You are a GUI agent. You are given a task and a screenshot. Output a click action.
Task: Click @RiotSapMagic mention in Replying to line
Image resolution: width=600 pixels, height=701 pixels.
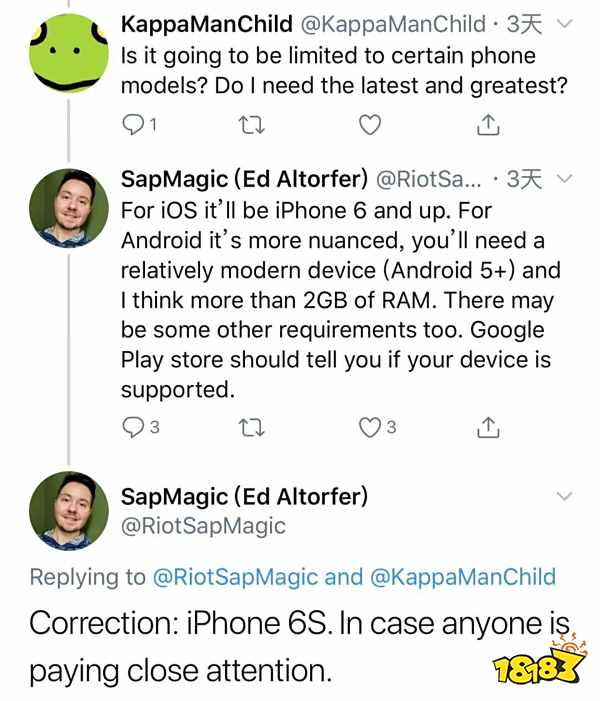(235, 577)
